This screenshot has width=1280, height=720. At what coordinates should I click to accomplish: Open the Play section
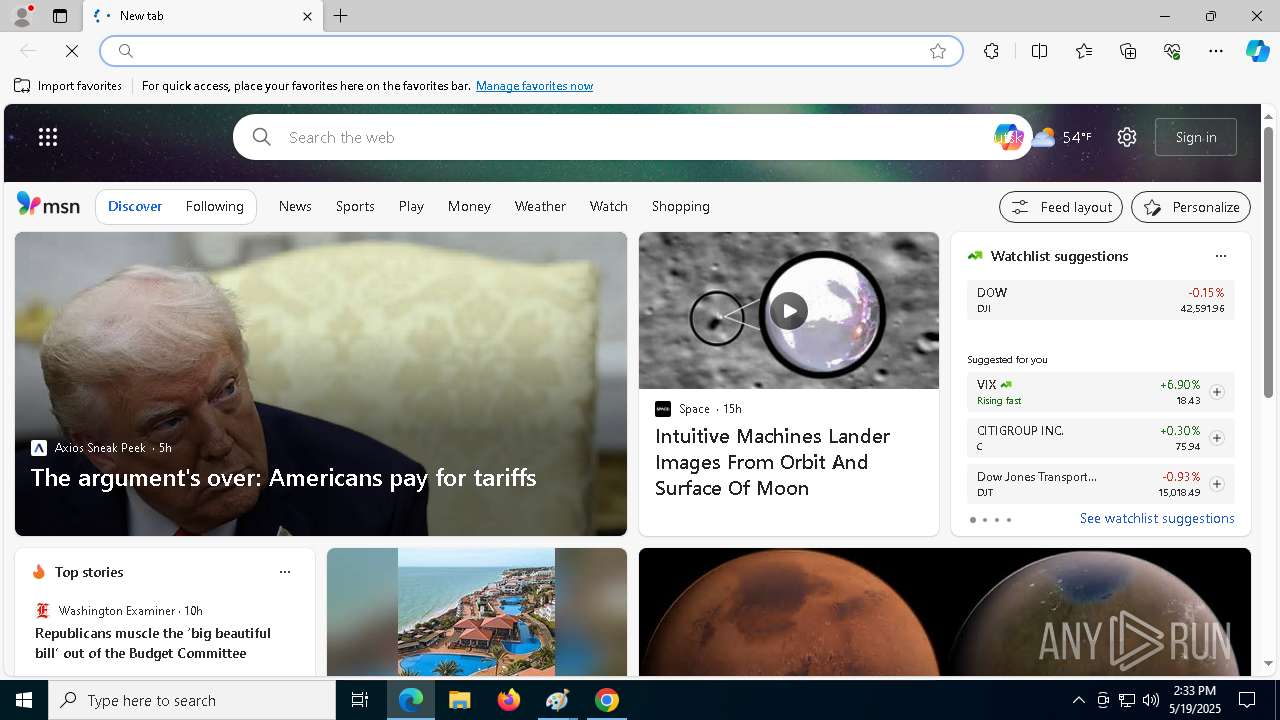coord(411,206)
